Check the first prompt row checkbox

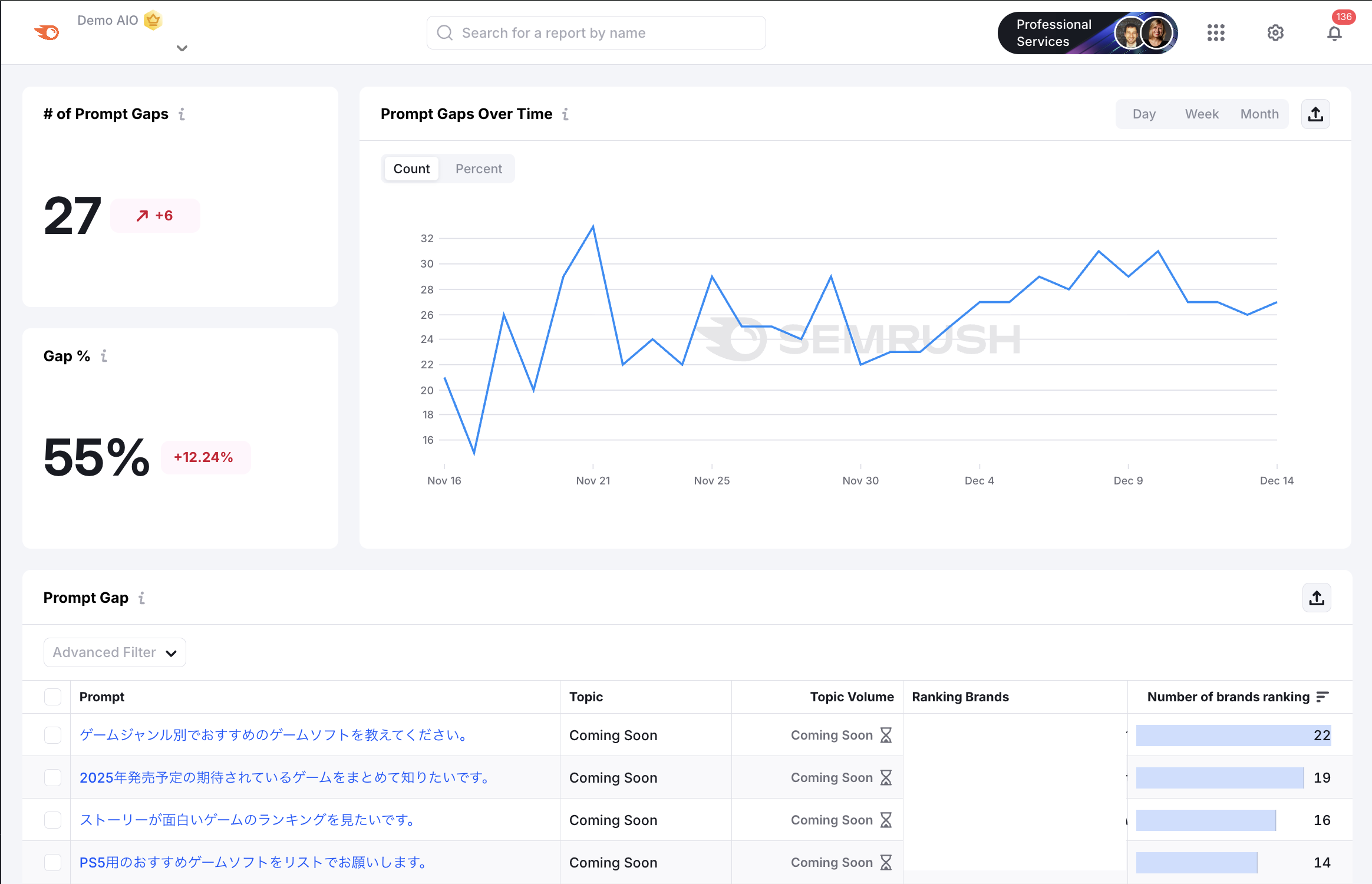pyautogui.click(x=53, y=735)
